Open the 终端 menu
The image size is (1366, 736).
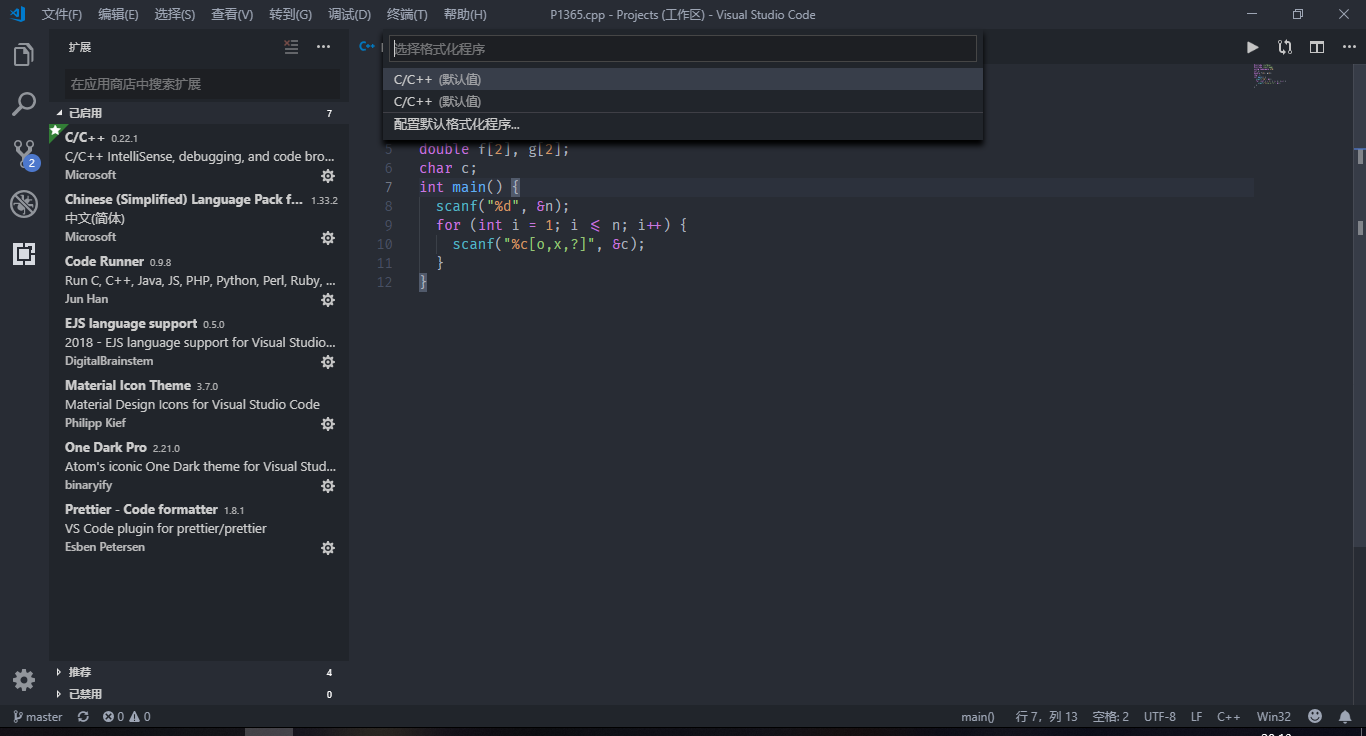coord(406,14)
